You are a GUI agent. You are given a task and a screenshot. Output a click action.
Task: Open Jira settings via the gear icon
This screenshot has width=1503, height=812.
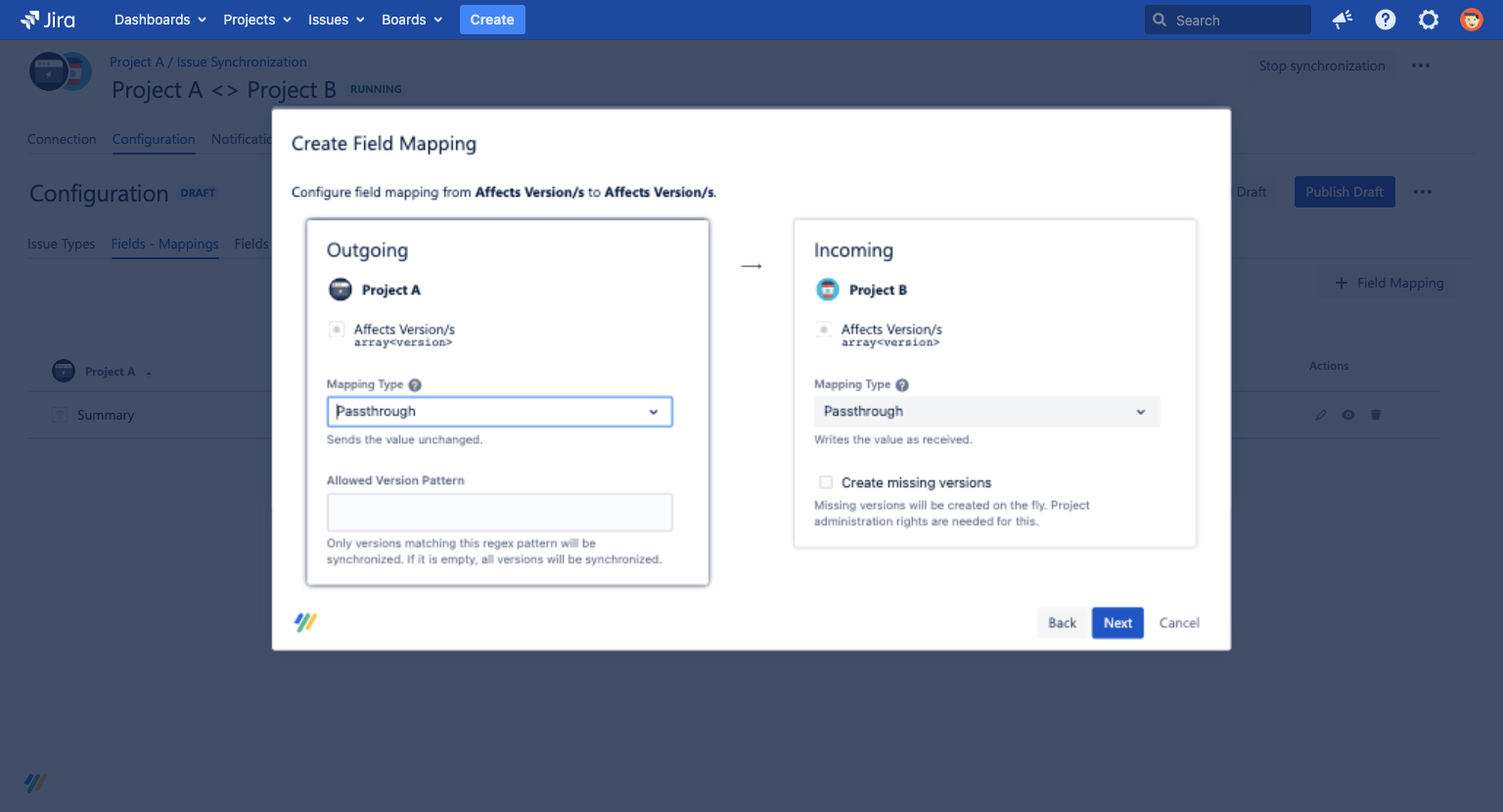[x=1428, y=20]
